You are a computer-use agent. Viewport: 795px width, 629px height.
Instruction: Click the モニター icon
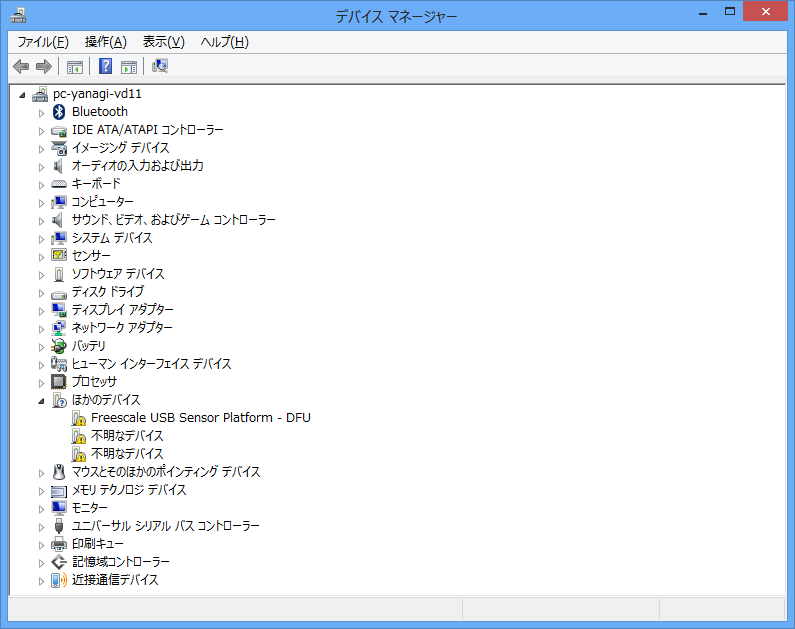click(59, 508)
